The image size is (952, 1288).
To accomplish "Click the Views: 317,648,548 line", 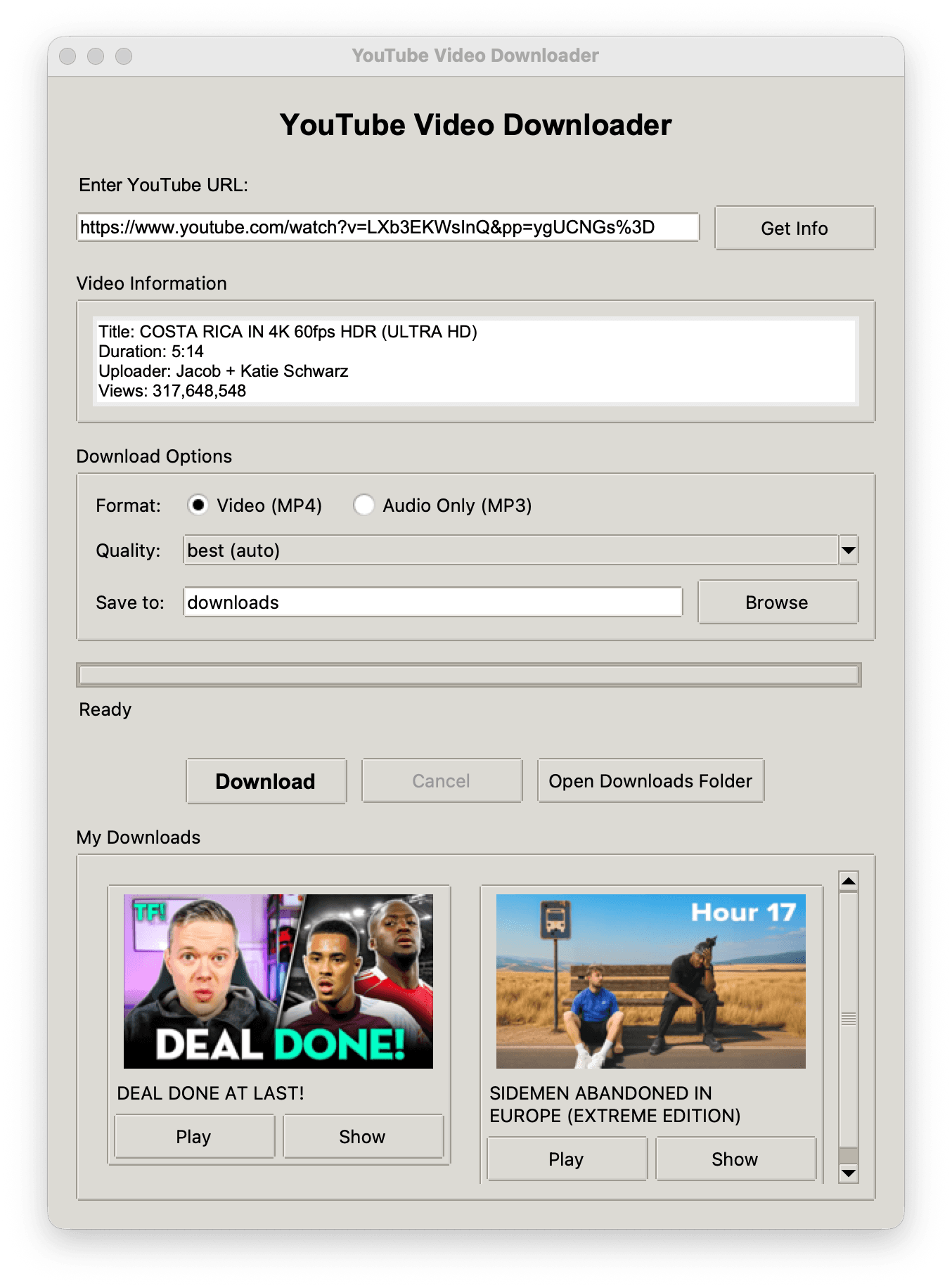I will (172, 391).
